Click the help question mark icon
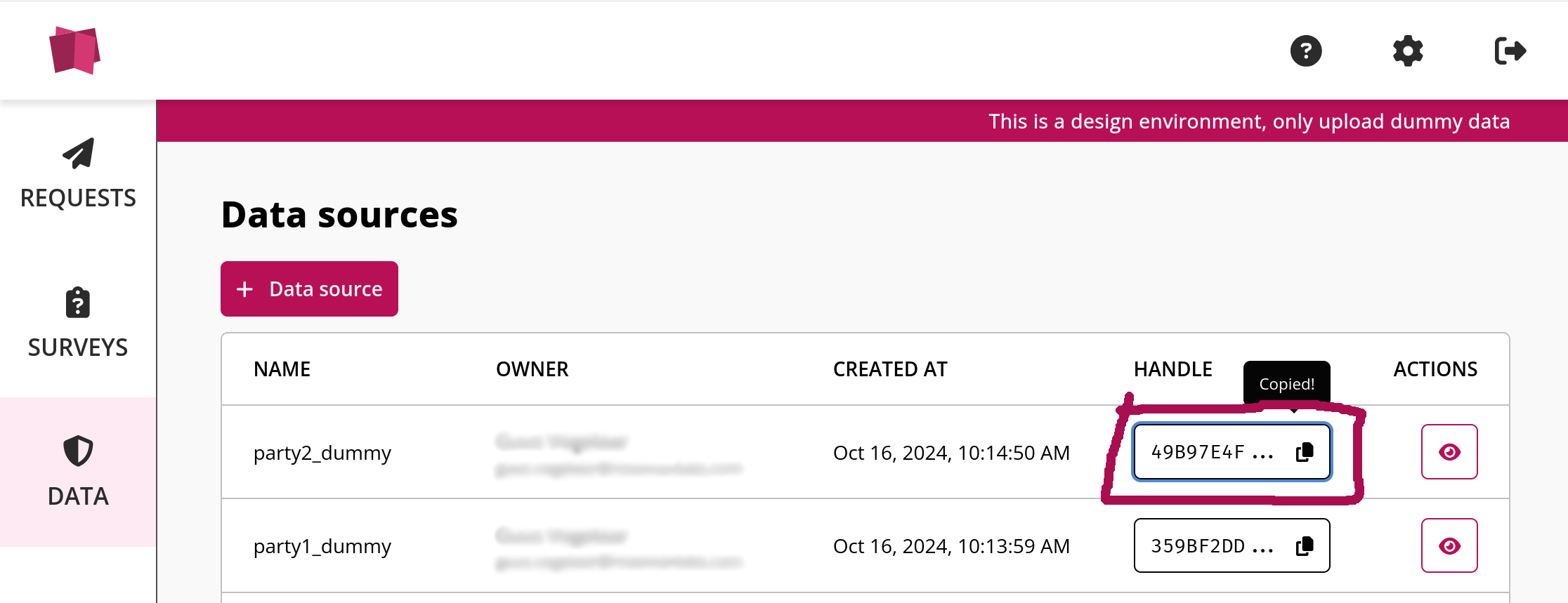Screen dimensions: 1568x603 1306,51
